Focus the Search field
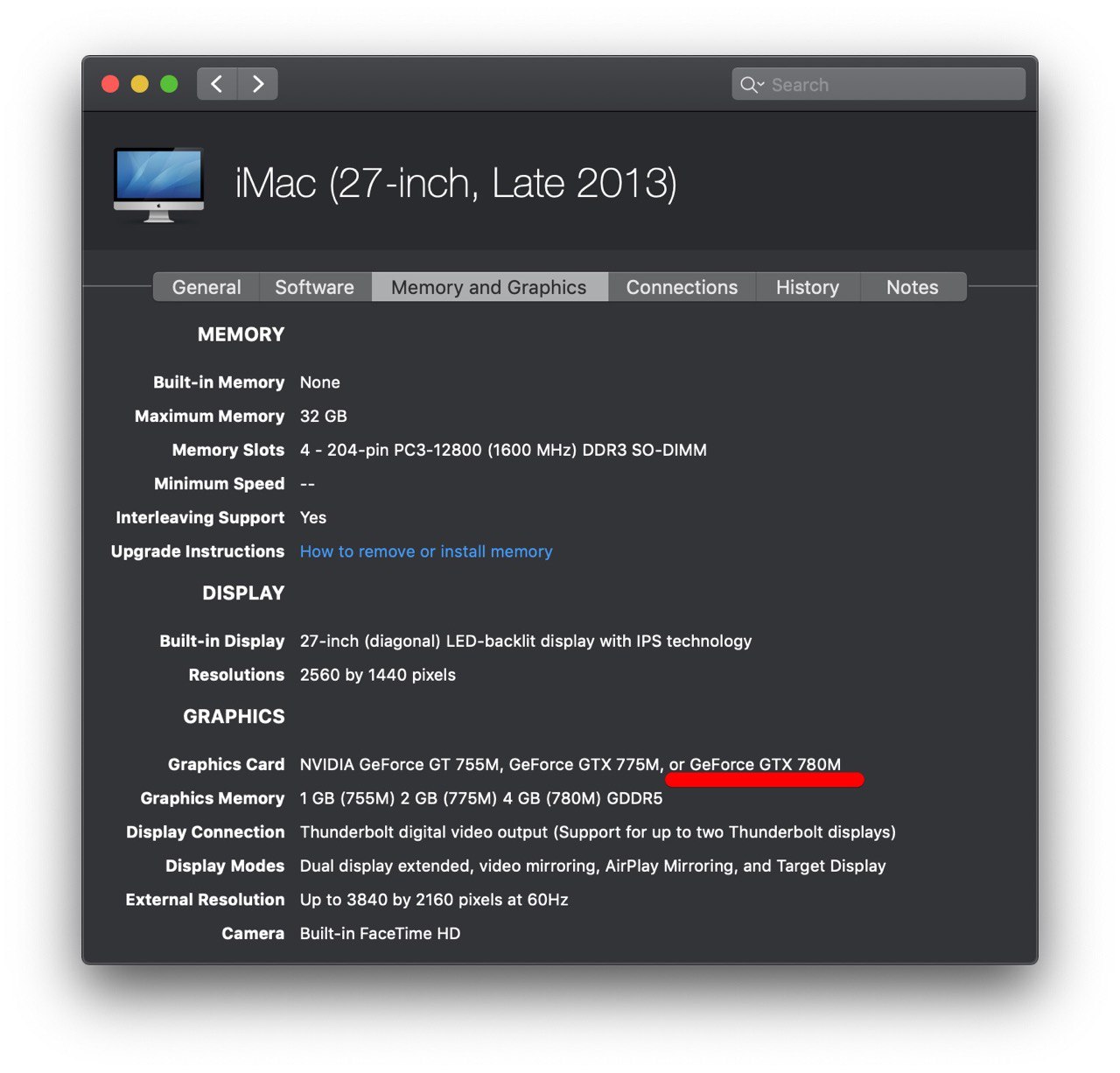This screenshot has height=1073, width=1120. click(x=878, y=84)
